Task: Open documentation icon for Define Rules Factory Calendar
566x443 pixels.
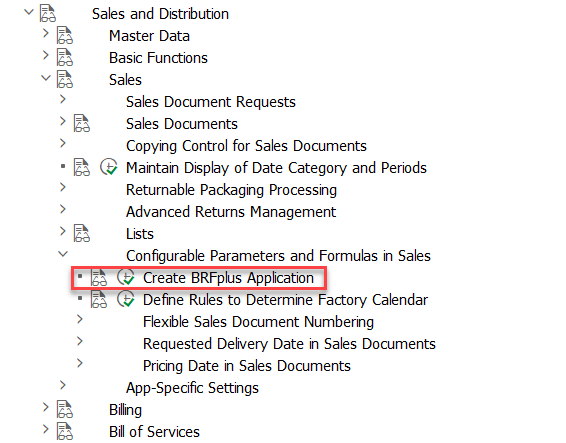Action: pos(99,300)
